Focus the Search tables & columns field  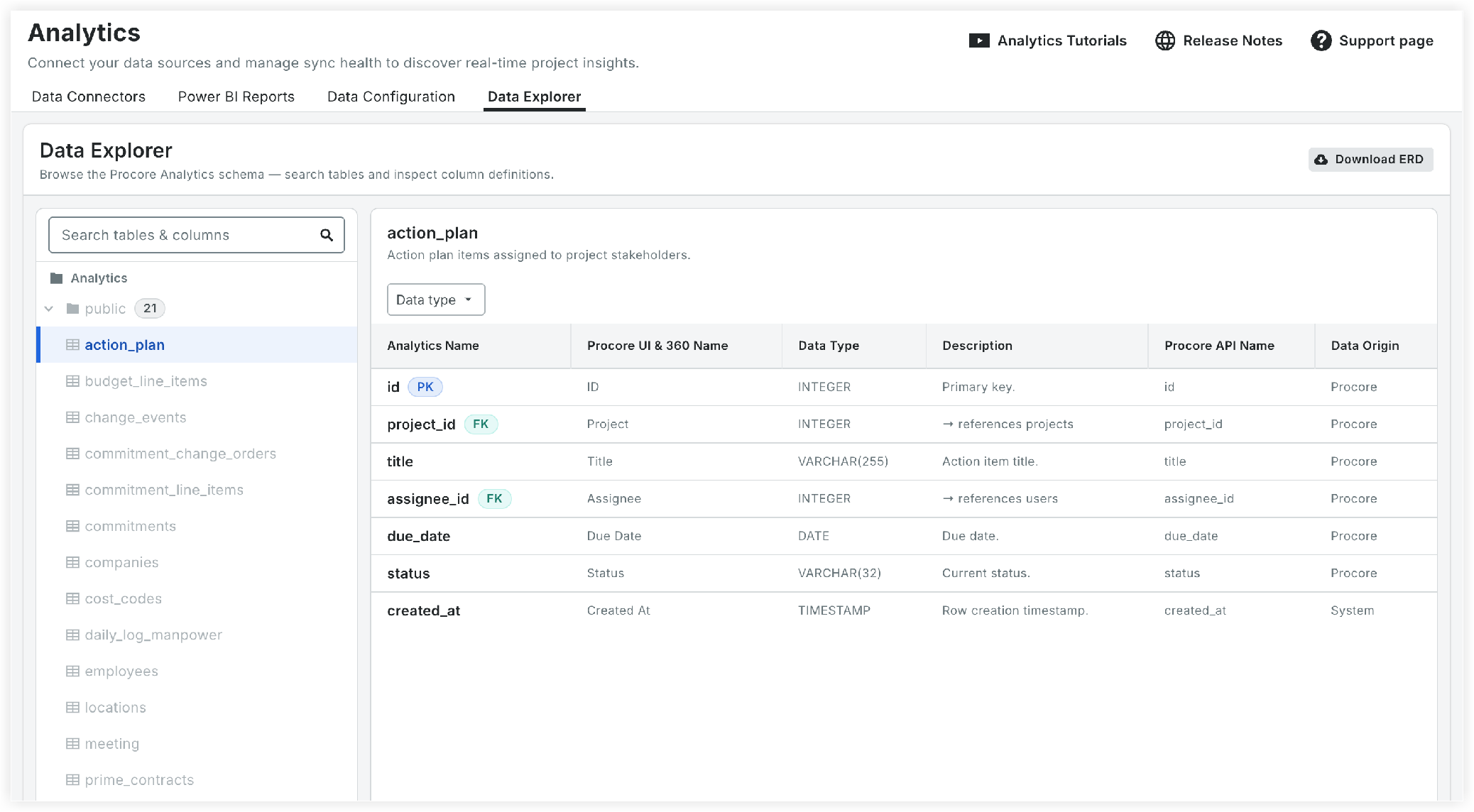(x=197, y=235)
